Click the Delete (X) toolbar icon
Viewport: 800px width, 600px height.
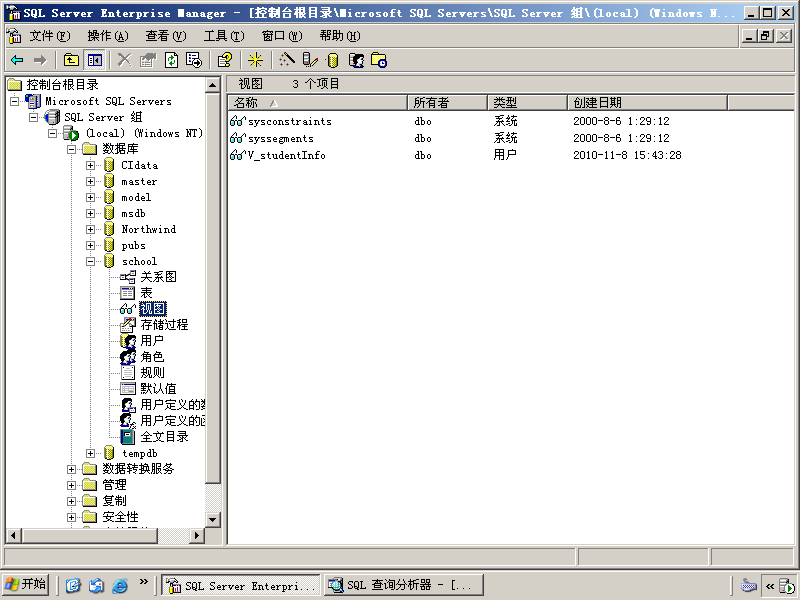coord(124,60)
